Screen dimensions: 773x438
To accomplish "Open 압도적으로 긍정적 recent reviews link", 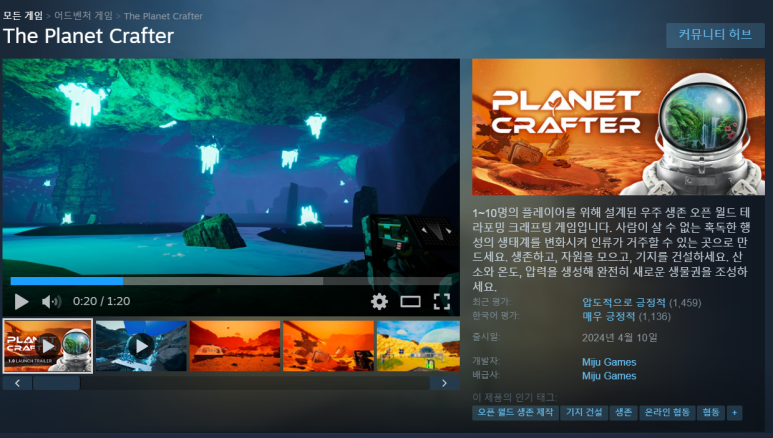I will coord(624,302).
